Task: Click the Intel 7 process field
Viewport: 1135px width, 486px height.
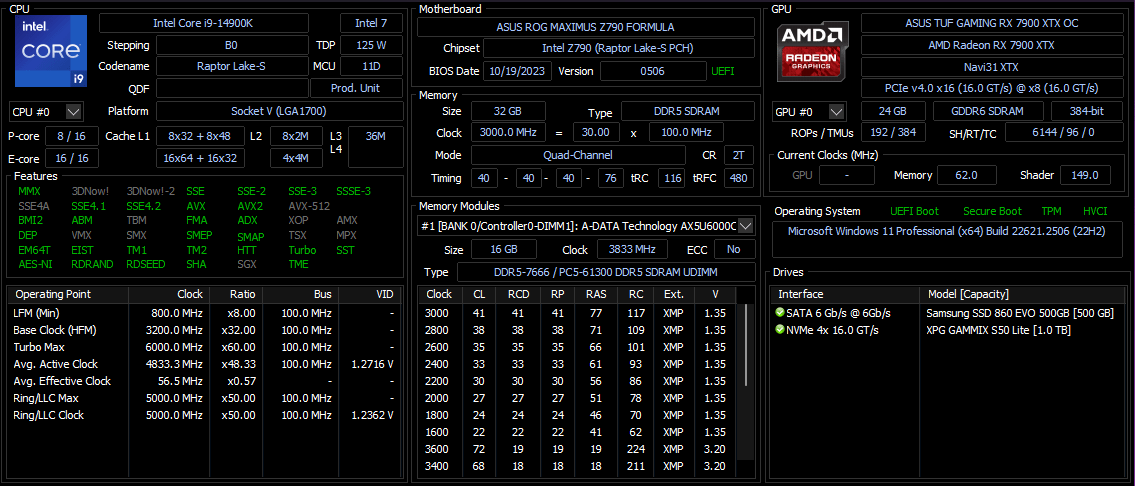Action: coord(371,23)
